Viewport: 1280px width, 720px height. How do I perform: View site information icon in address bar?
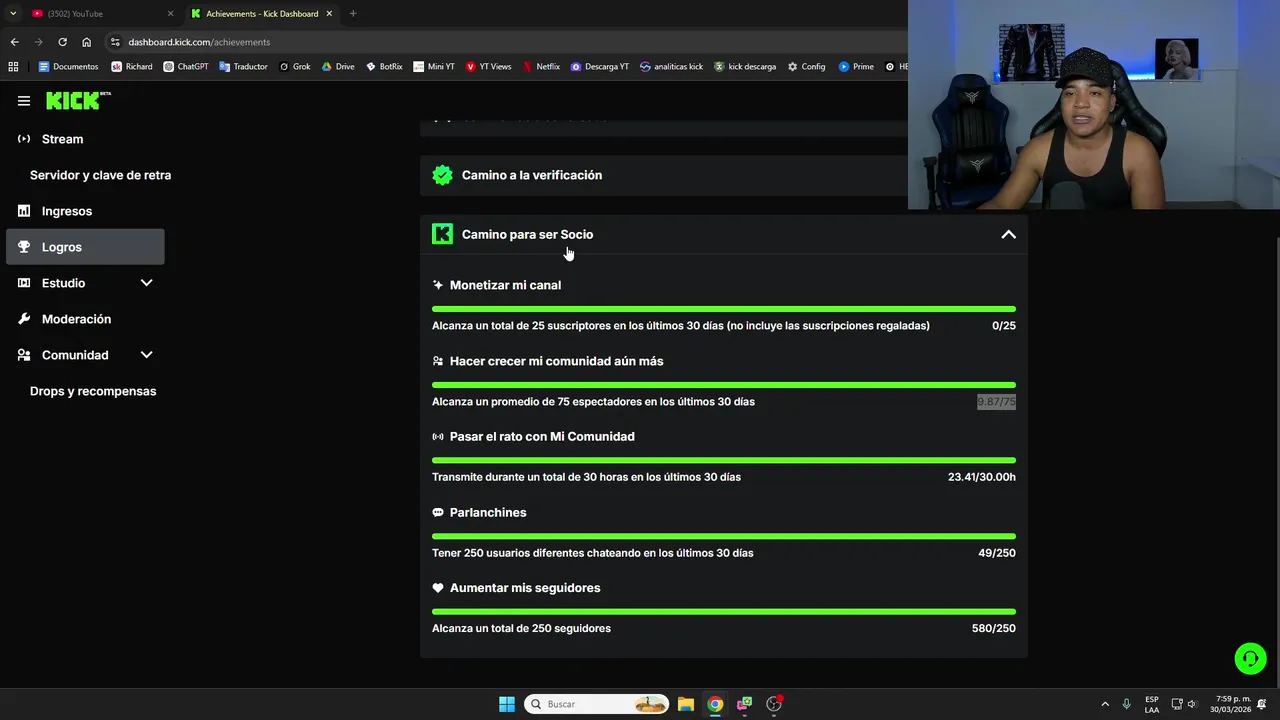pyautogui.click(x=115, y=42)
